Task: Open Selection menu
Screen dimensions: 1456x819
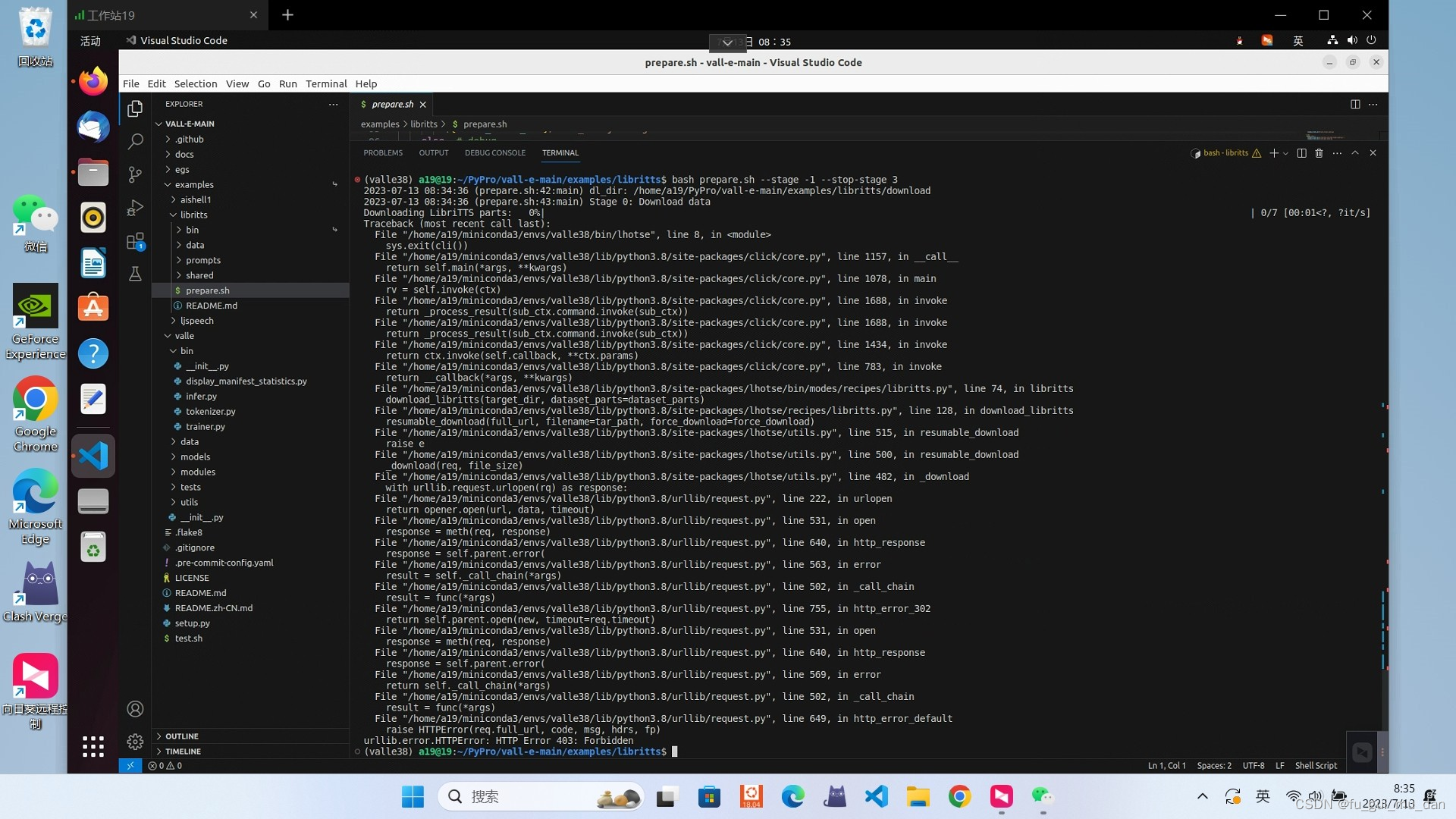Action: (x=196, y=84)
